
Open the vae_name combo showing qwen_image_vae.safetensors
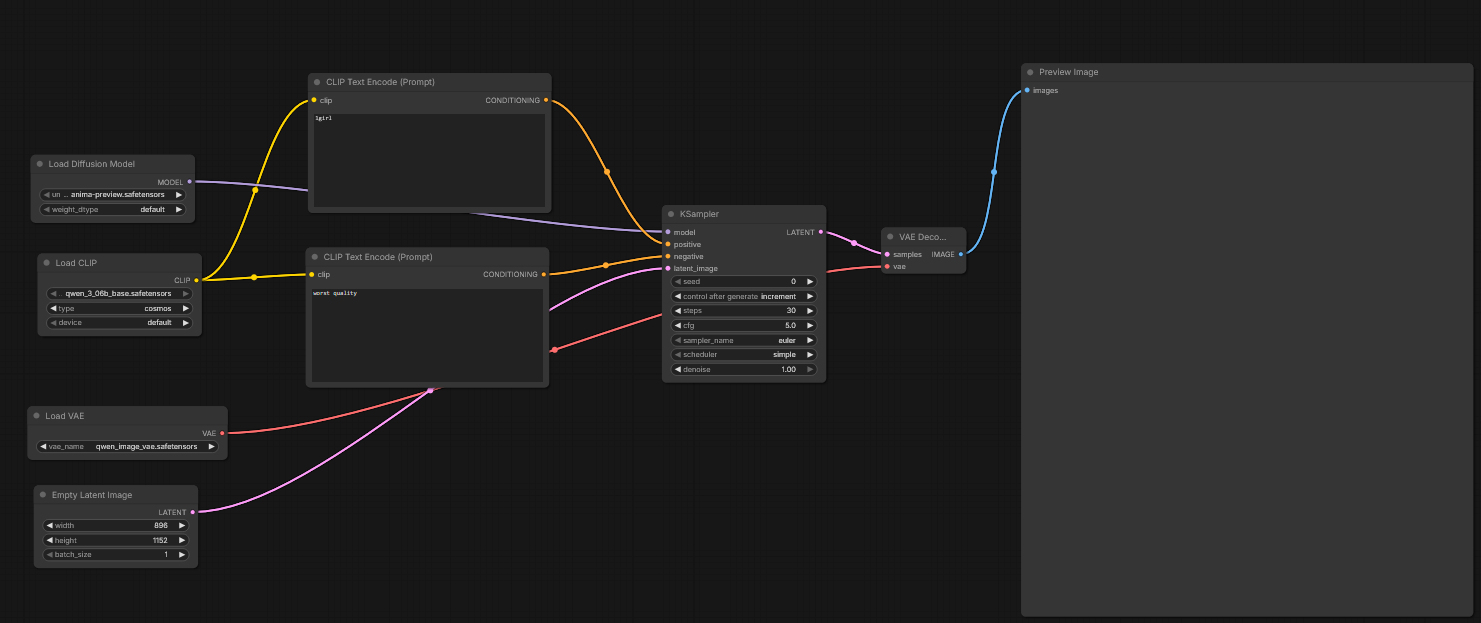coord(128,447)
